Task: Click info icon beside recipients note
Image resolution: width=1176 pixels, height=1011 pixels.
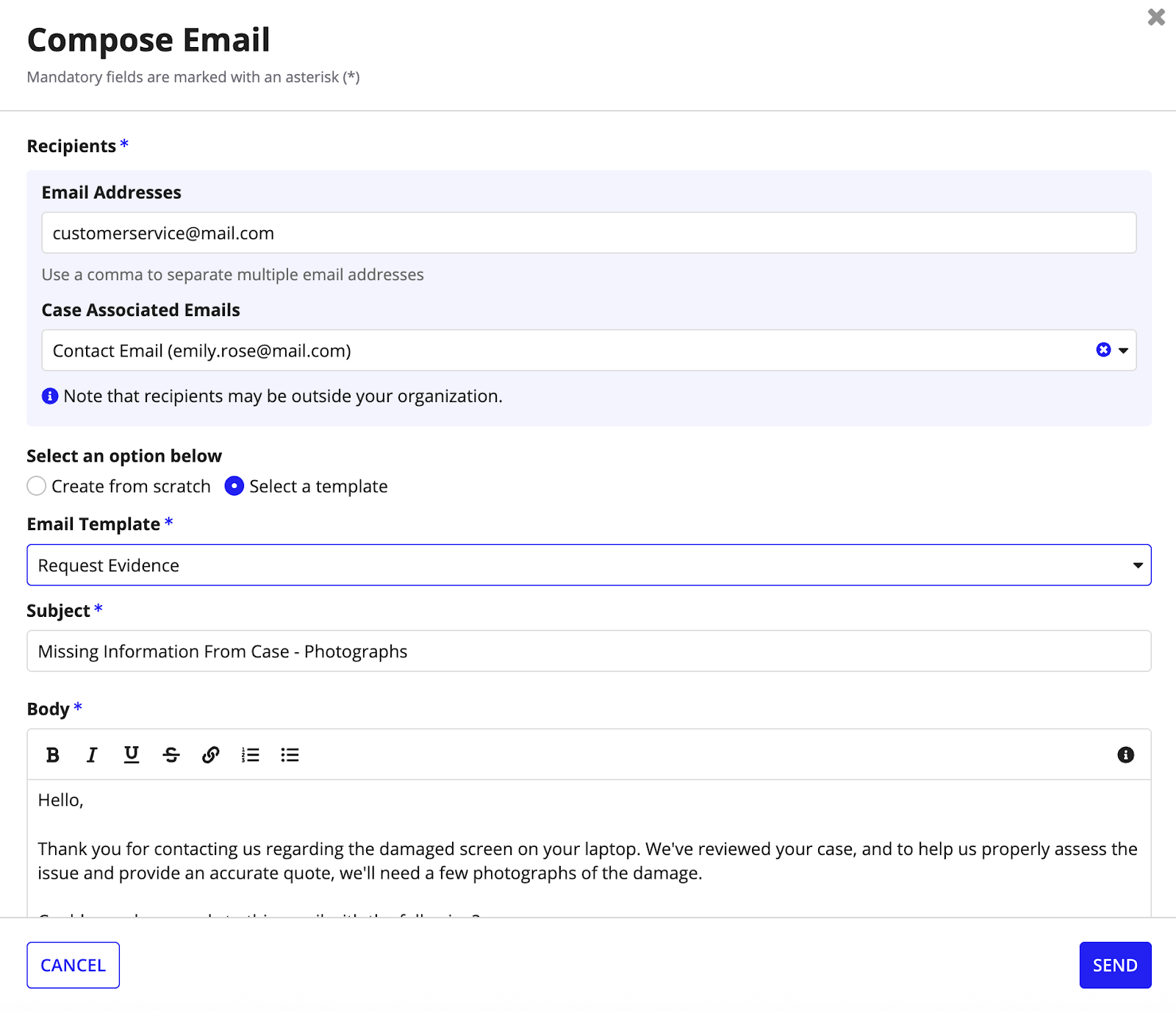Action: tap(50, 396)
